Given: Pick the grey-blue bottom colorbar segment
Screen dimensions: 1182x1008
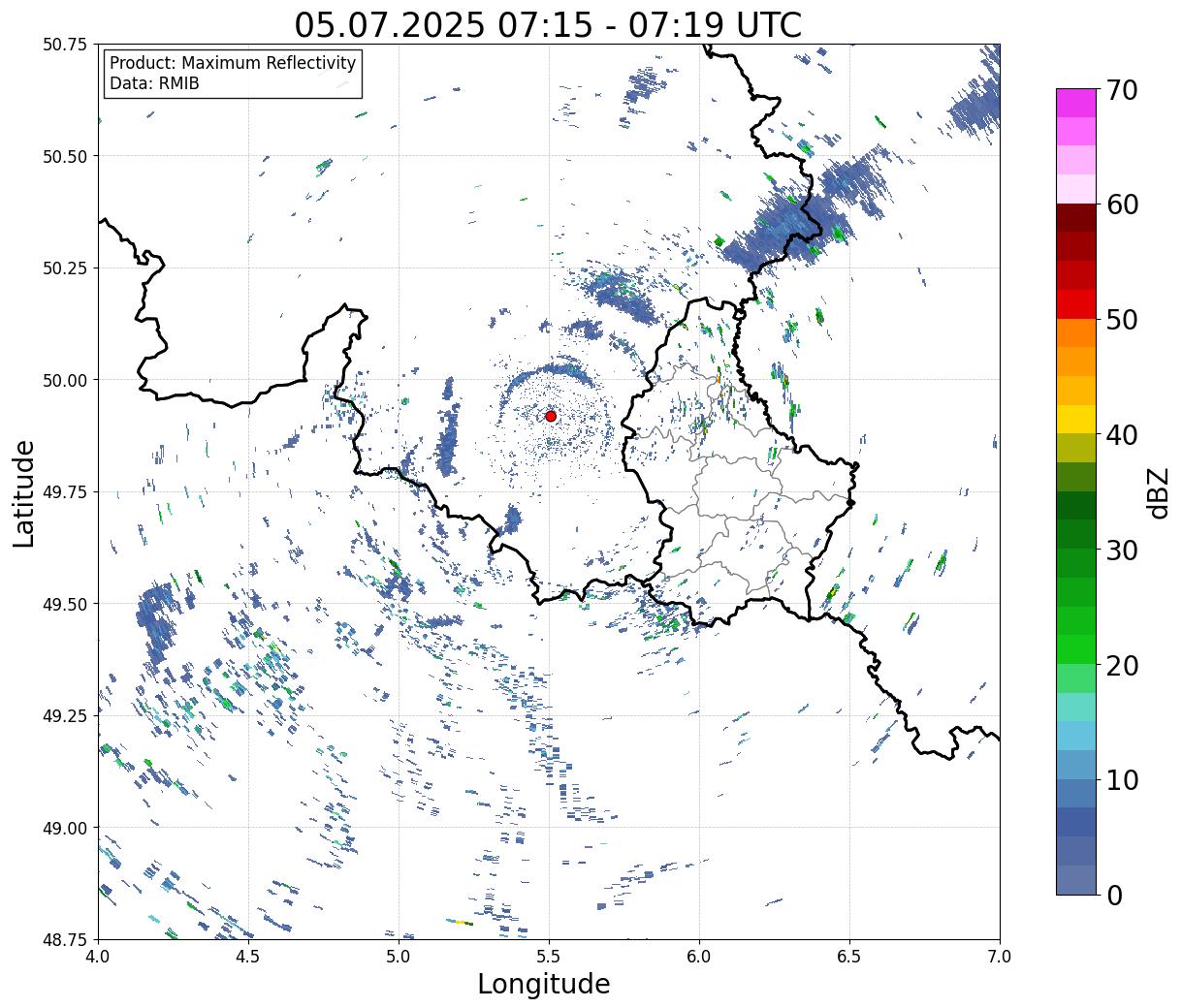Looking at the screenshot, I should (x=1076, y=879).
